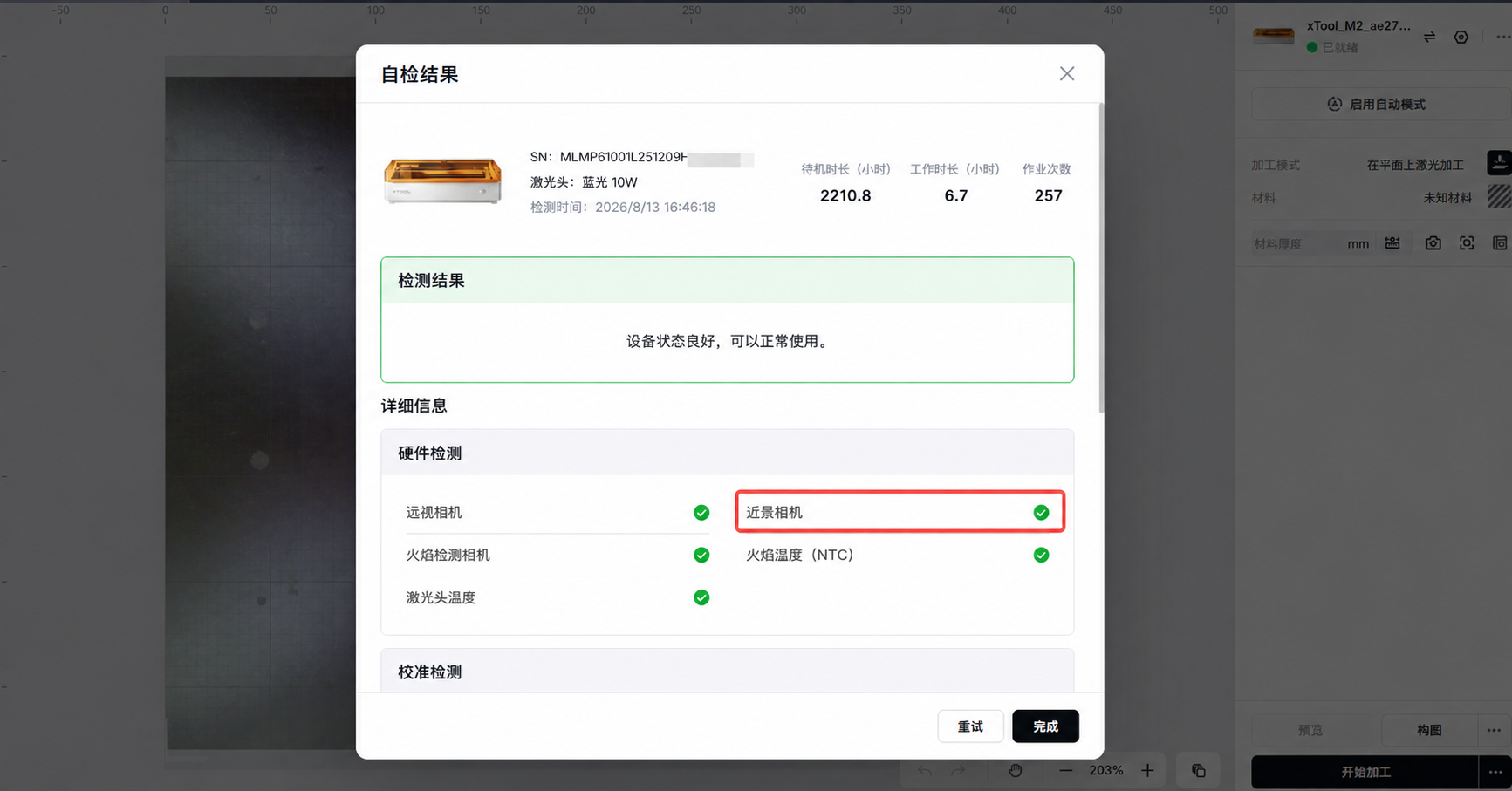The image size is (1512, 791).
Task: Click the striped material swatch icon
Action: point(1499,196)
